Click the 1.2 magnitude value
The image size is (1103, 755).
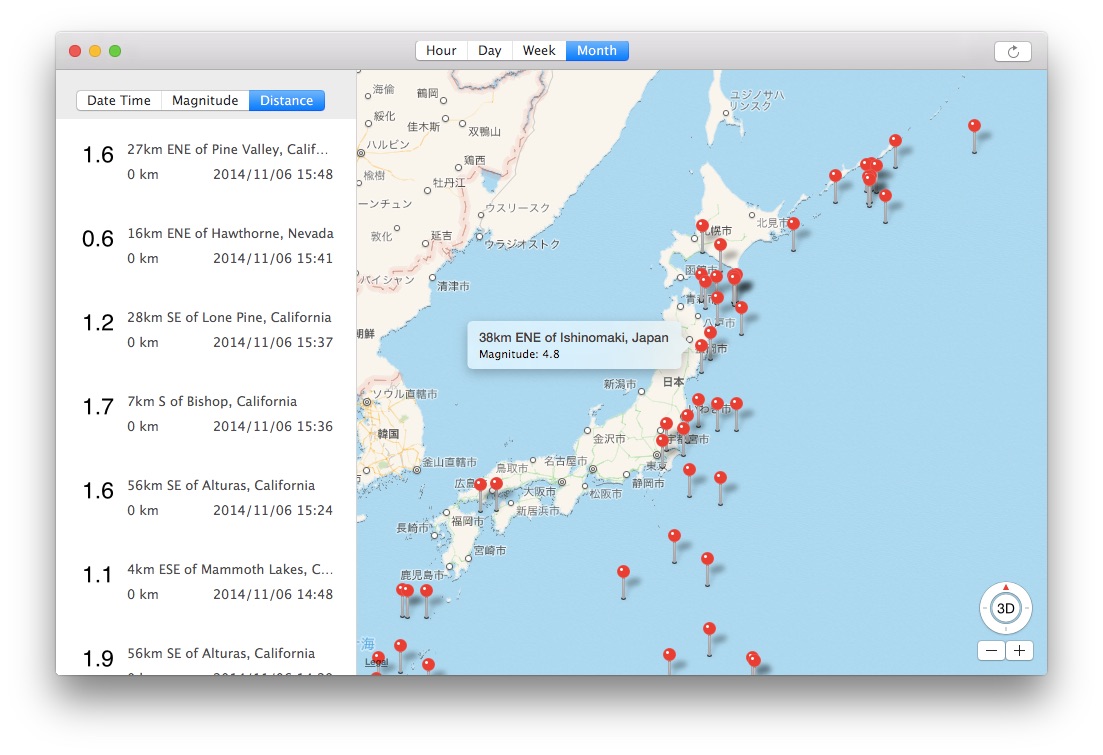[x=98, y=323]
